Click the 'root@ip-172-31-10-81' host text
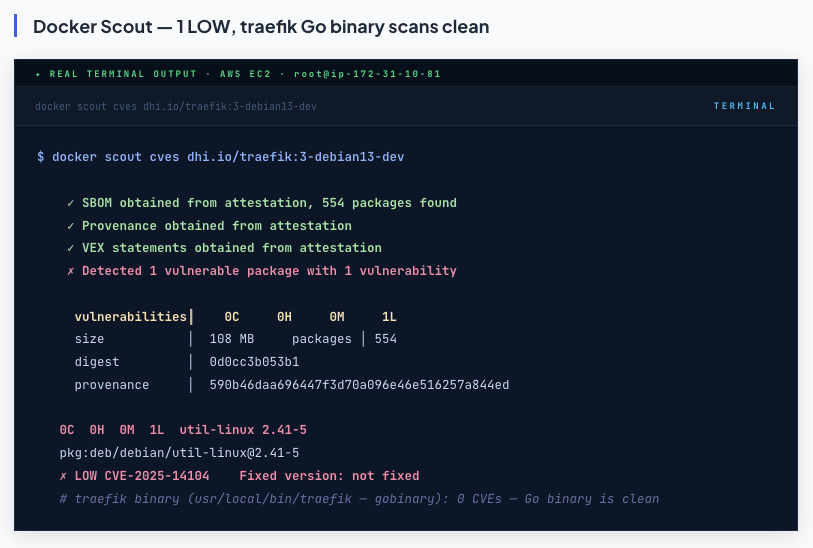Screen dimensions: 813x548 [367, 74]
